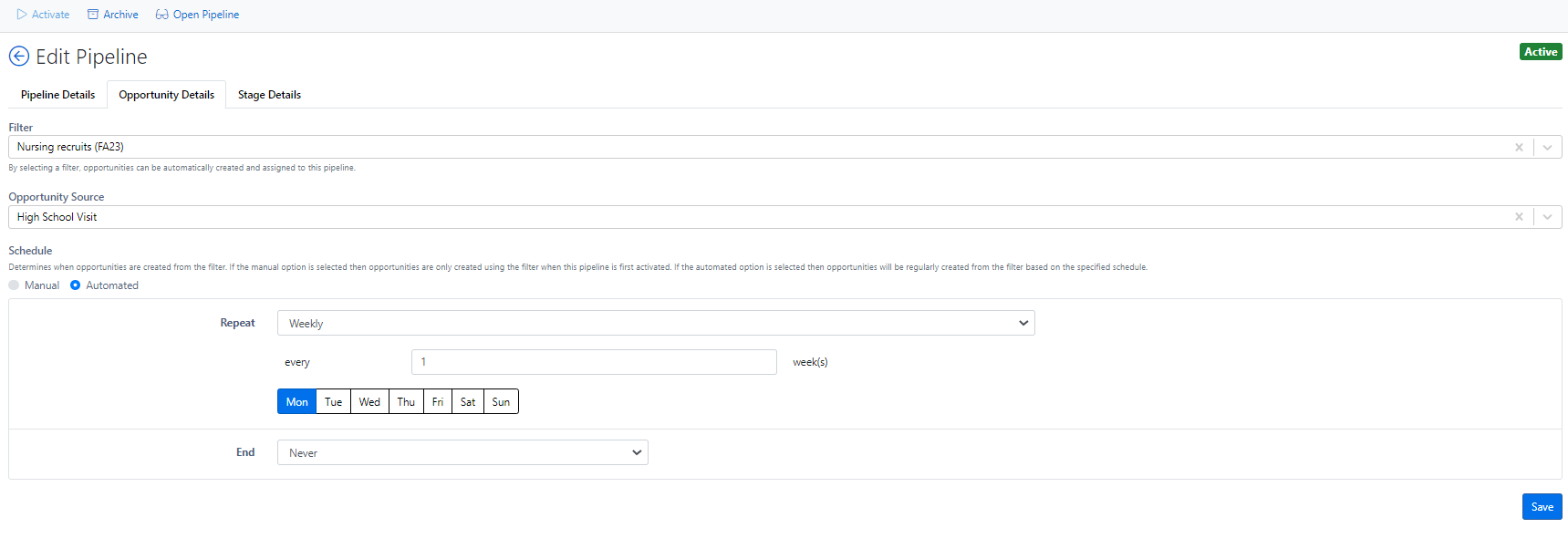Click the Open Pipeline glasses icon
Screen dimensions: 1568x549
[x=161, y=15]
